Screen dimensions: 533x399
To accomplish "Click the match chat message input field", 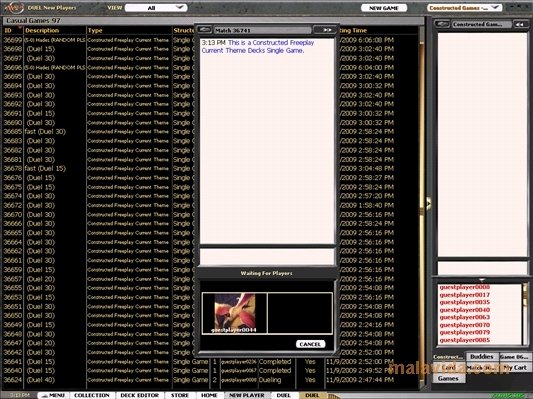I will (267, 256).
